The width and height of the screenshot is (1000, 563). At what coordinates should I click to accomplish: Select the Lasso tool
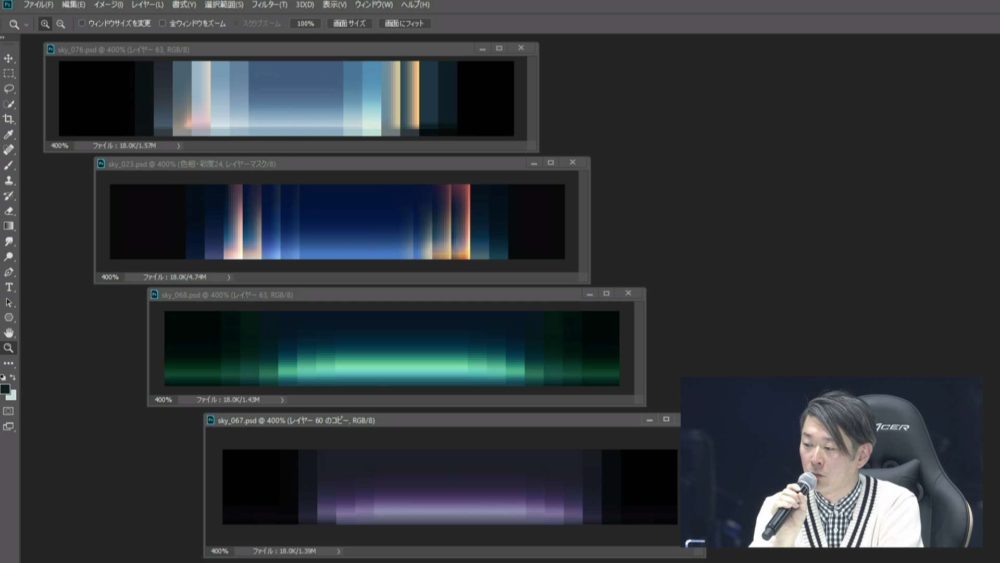tap(9, 88)
